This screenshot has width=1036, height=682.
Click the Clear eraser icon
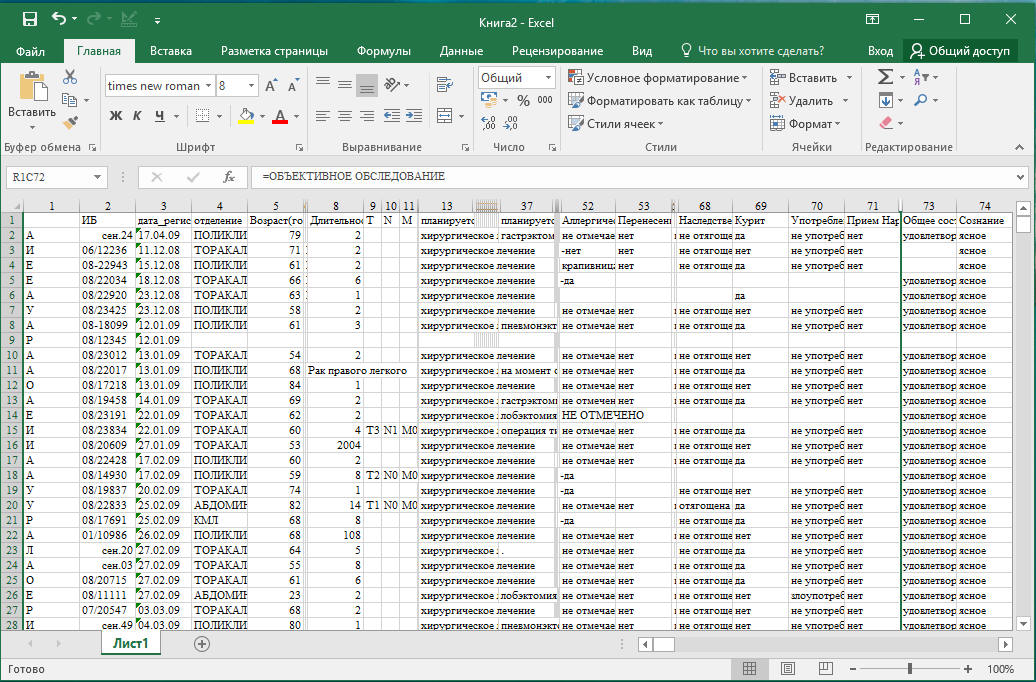tap(885, 123)
